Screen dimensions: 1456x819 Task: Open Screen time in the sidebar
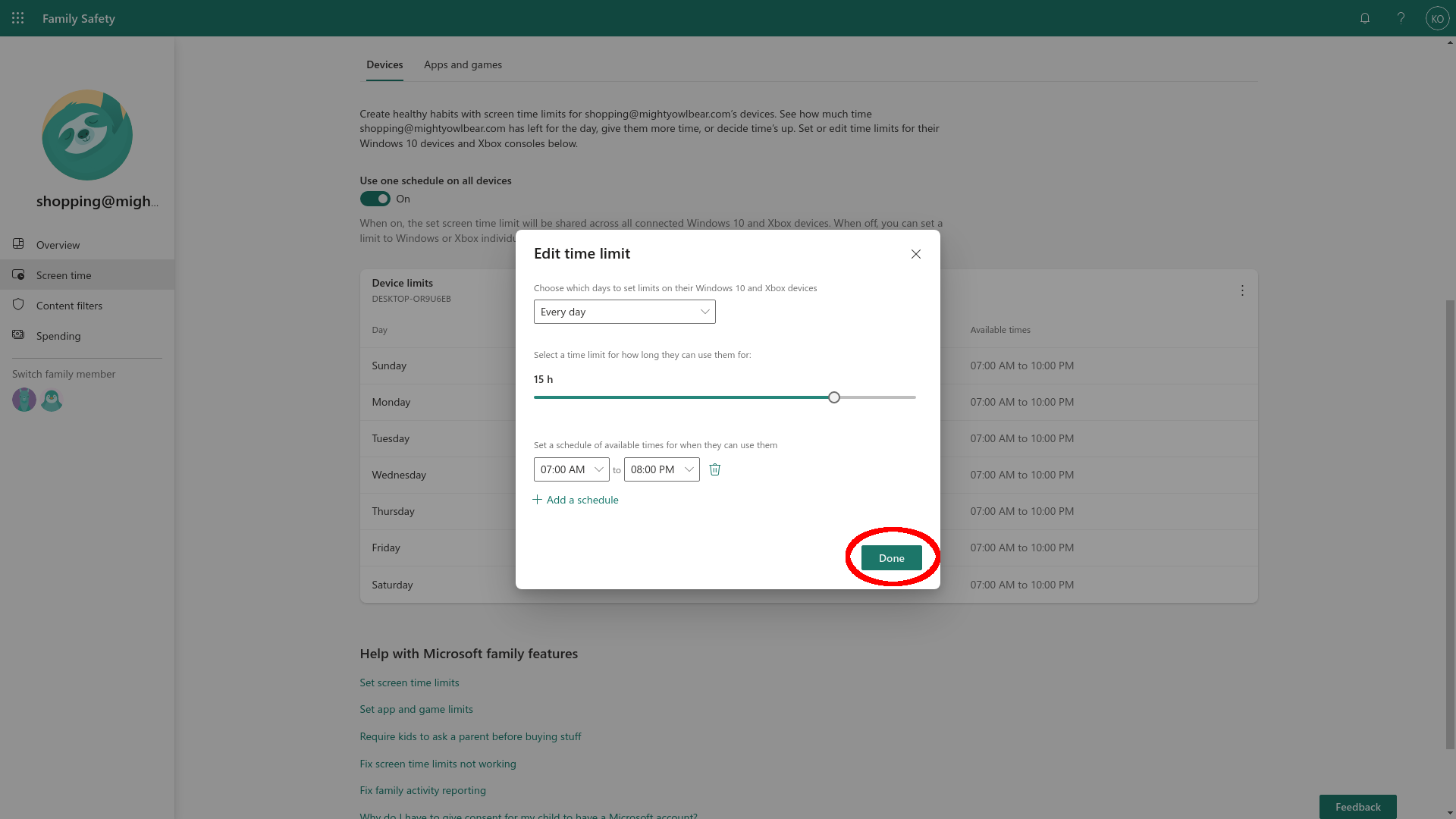tap(87, 275)
